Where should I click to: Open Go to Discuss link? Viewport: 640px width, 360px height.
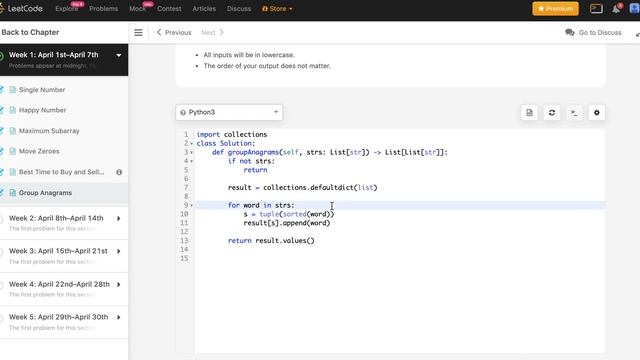(x=600, y=33)
